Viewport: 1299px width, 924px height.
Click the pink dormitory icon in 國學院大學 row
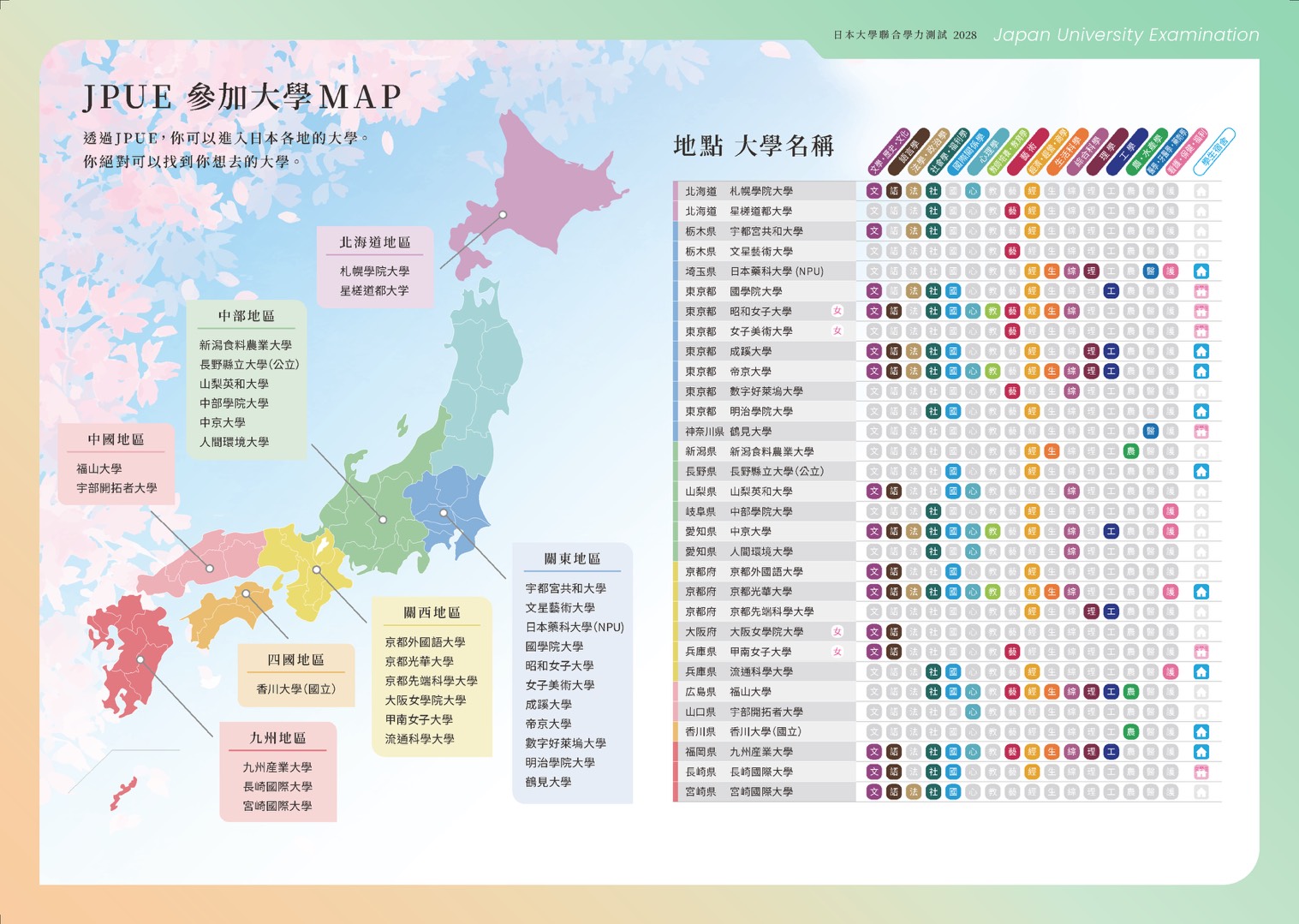[1201, 291]
